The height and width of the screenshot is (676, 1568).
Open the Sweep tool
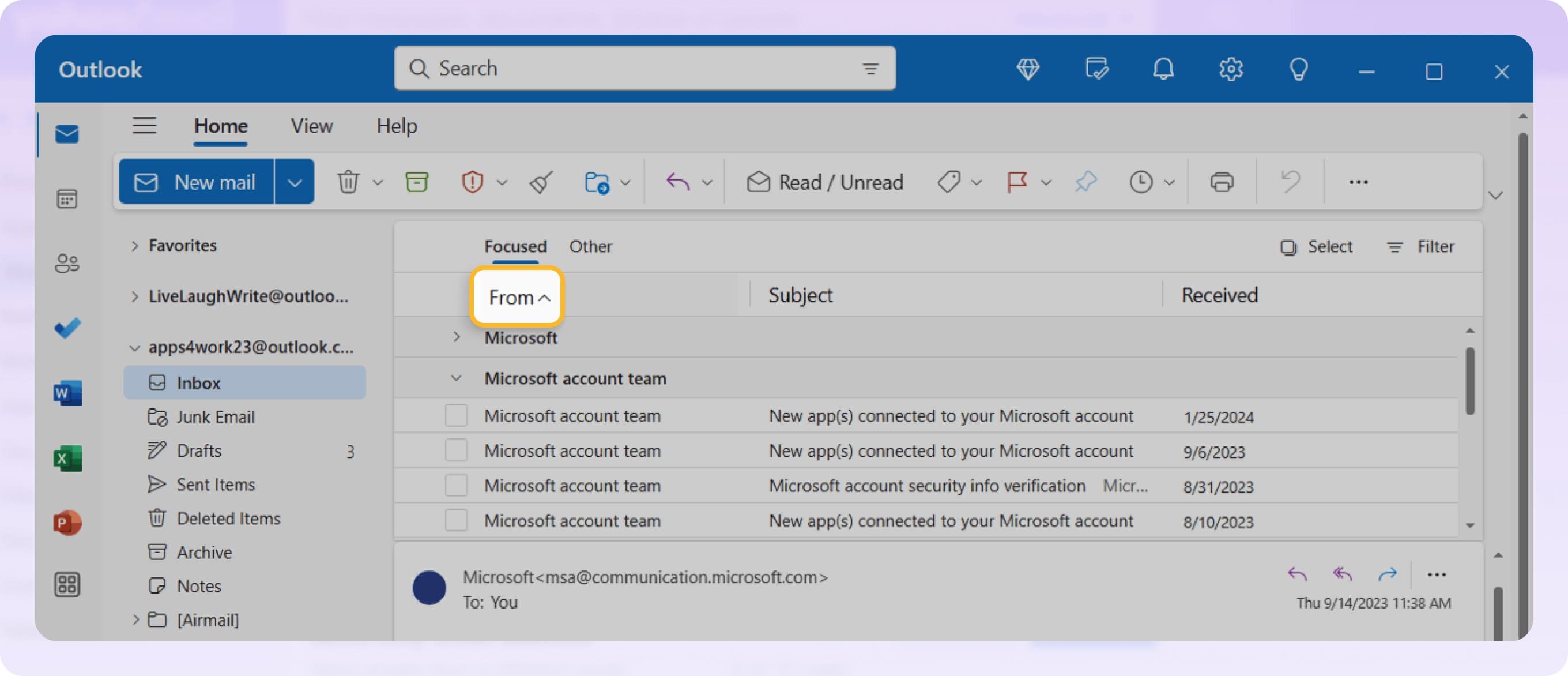(541, 182)
